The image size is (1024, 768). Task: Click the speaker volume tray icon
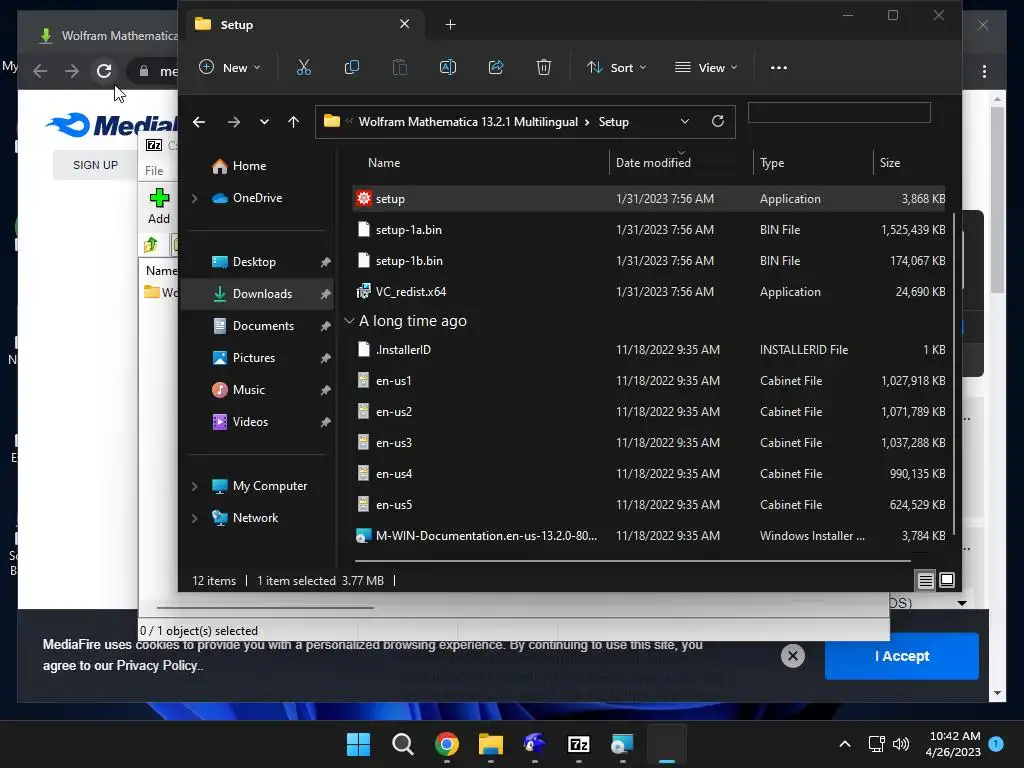tap(901, 744)
